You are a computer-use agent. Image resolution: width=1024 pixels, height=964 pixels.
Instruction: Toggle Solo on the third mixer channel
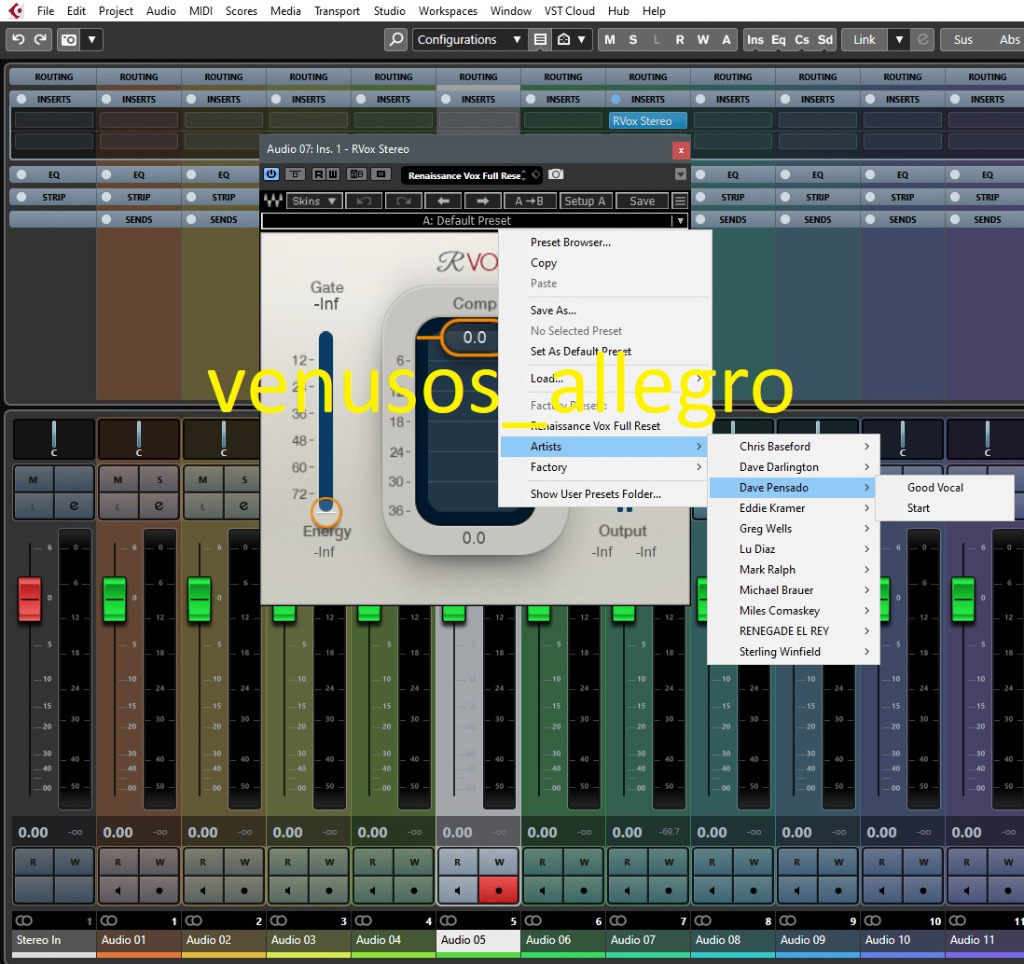point(243,480)
